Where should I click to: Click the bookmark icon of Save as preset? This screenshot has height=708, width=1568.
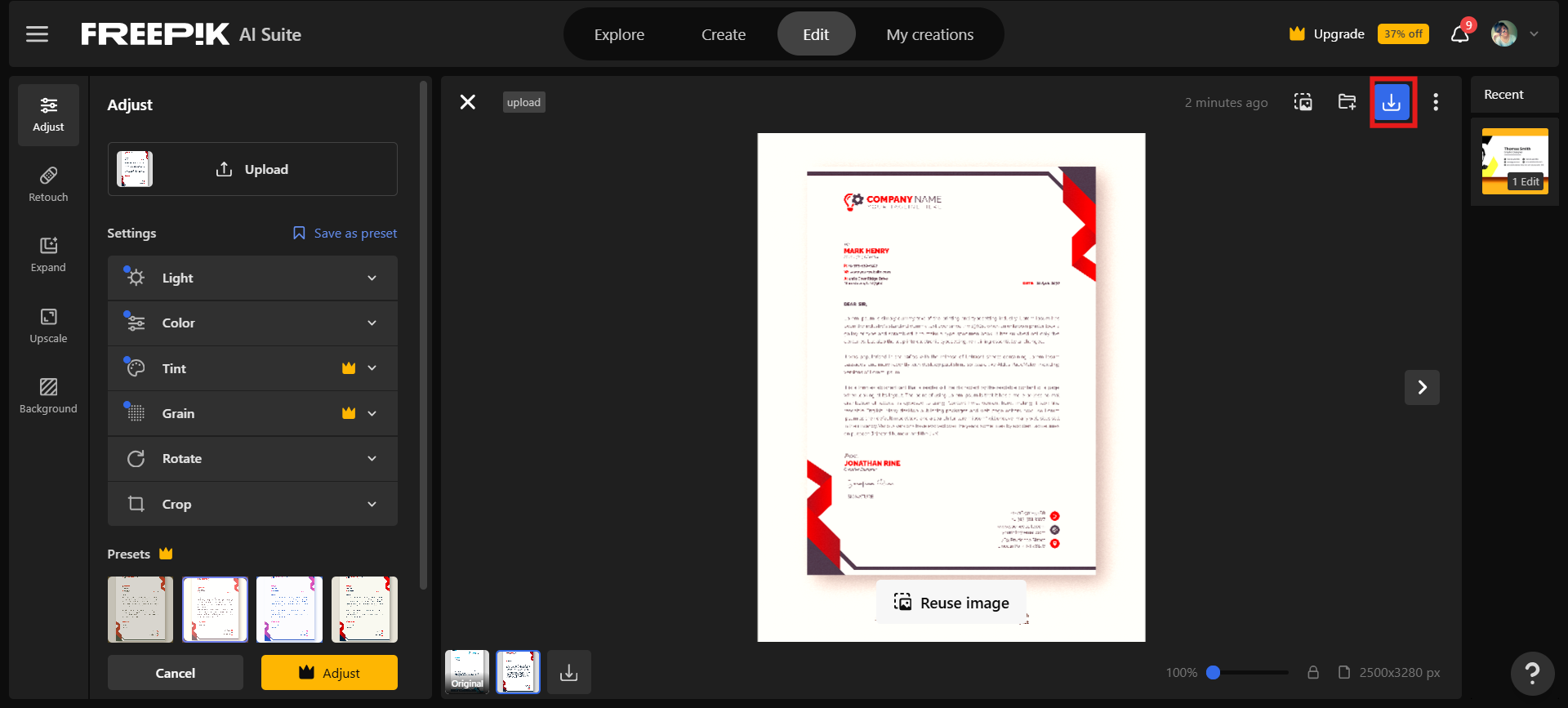[299, 234]
